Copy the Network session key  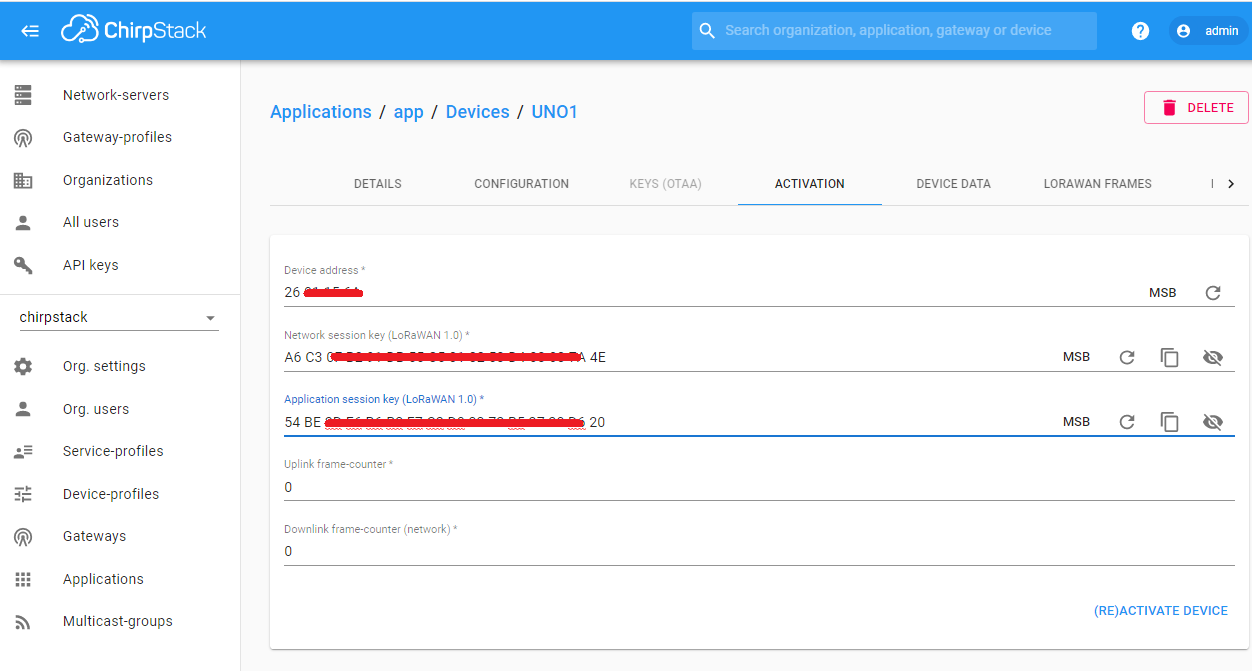tap(1170, 357)
